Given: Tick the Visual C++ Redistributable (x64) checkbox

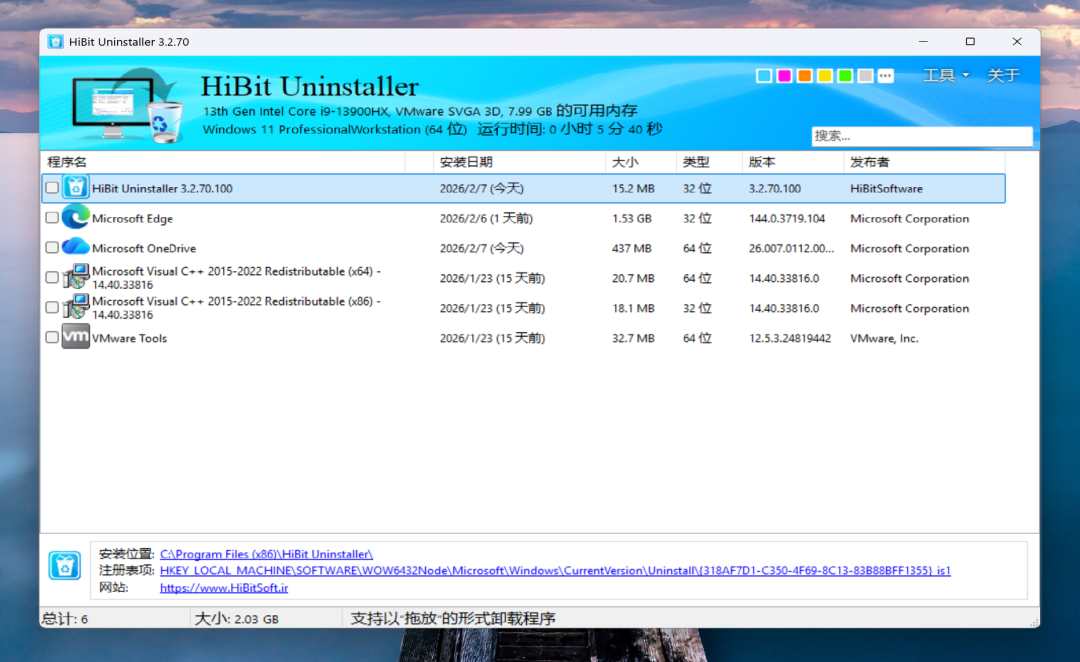Looking at the screenshot, I should [52, 277].
